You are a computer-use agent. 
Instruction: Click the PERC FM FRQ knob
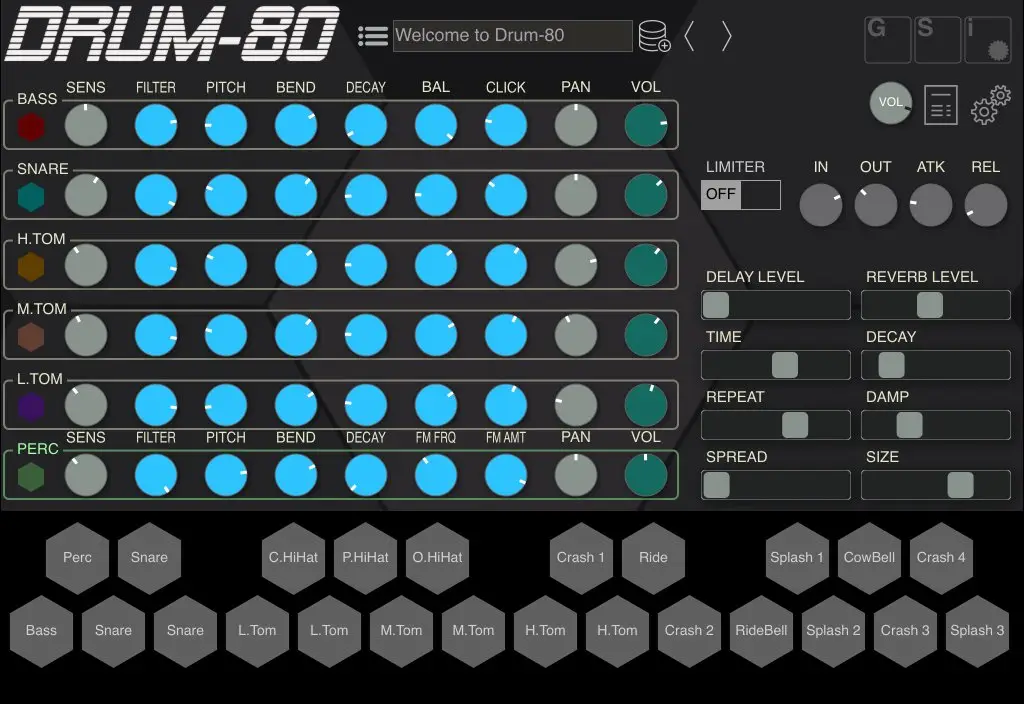click(x=436, y=475)
